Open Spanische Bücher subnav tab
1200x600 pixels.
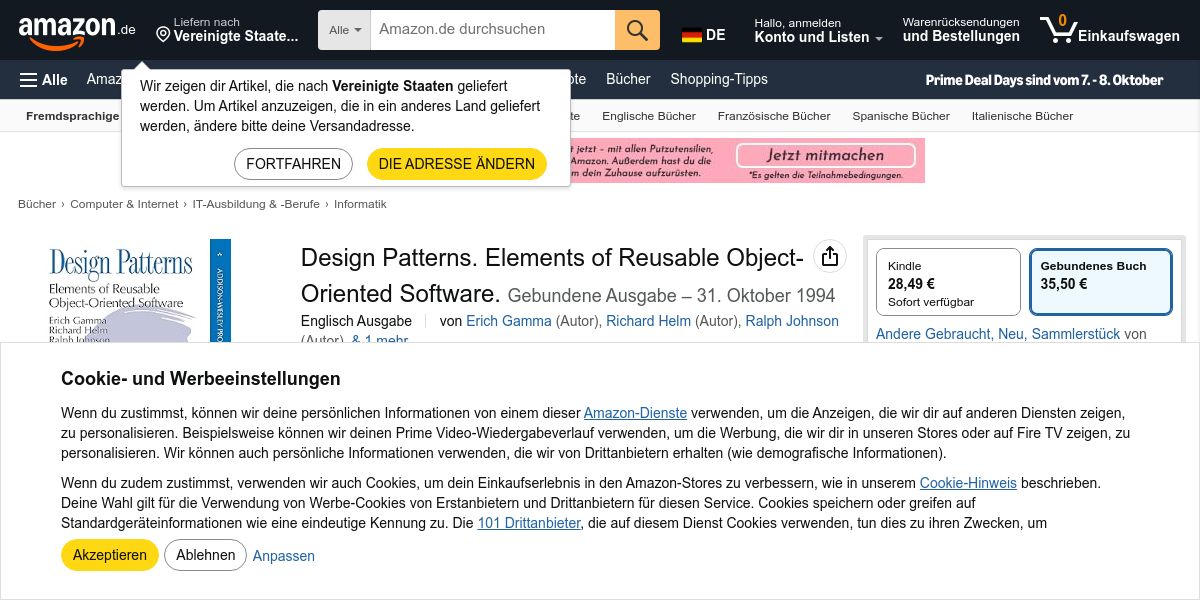[x=901, y=116]
